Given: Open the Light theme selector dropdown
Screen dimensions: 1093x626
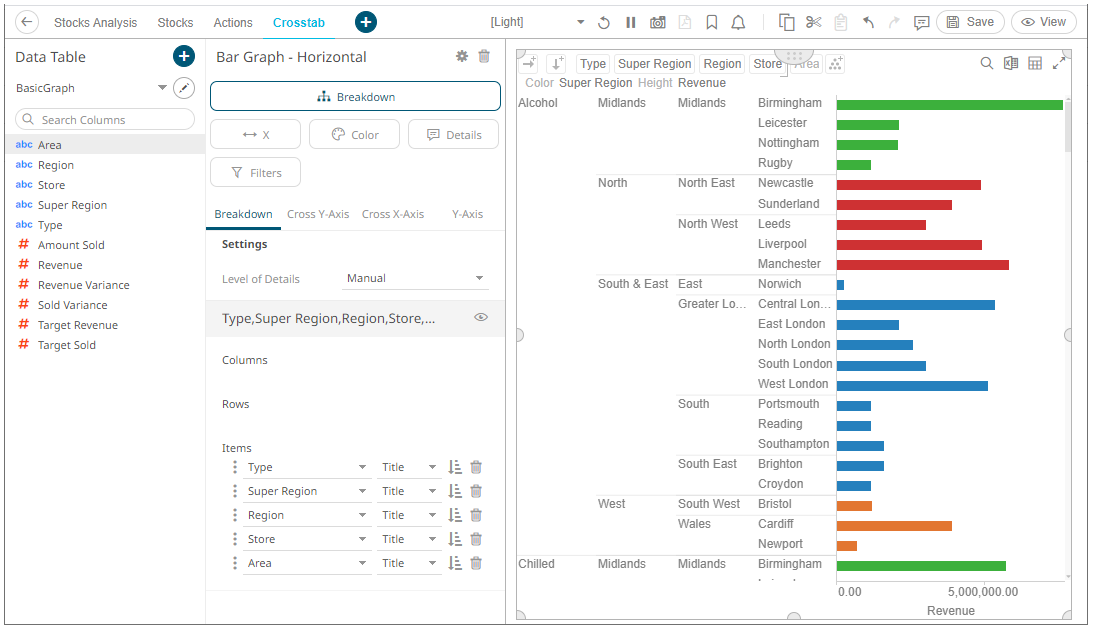Looking at the screenshot, I should coord(578,22).
